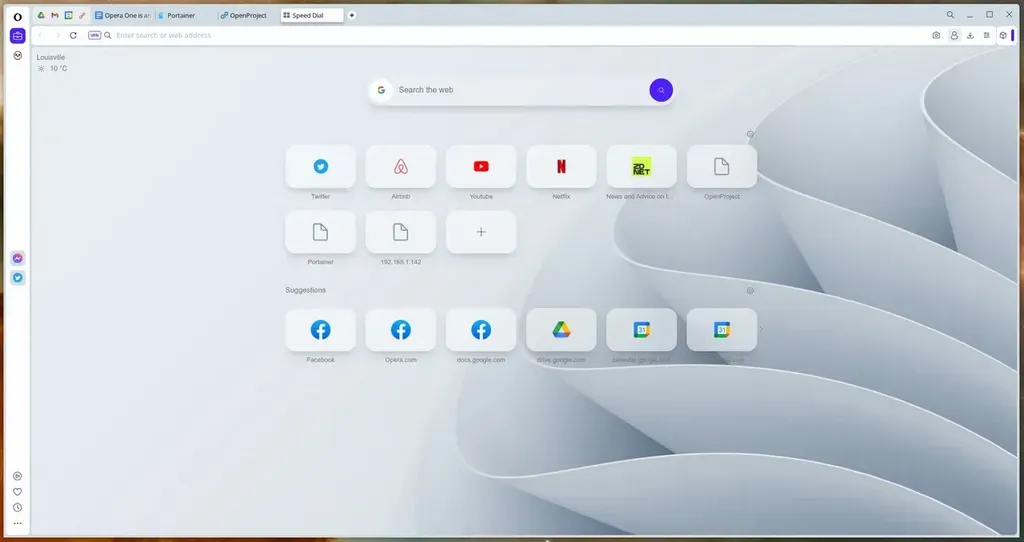Screen dimensions: 1024x542
Task: Open the Player icon in the sidebar
Action: pos(18,476)
